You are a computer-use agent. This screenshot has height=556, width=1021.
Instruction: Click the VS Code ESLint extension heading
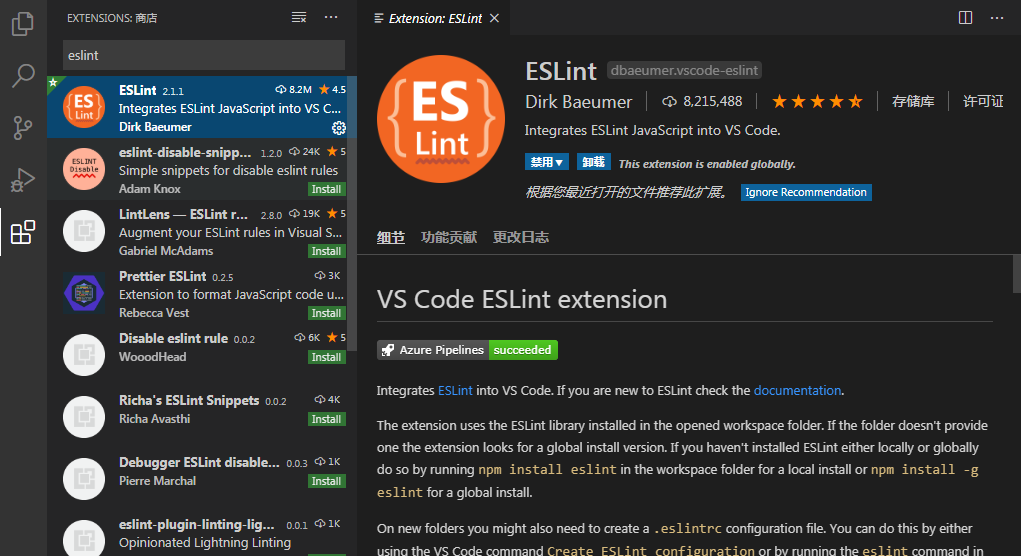tap(522, 299)
